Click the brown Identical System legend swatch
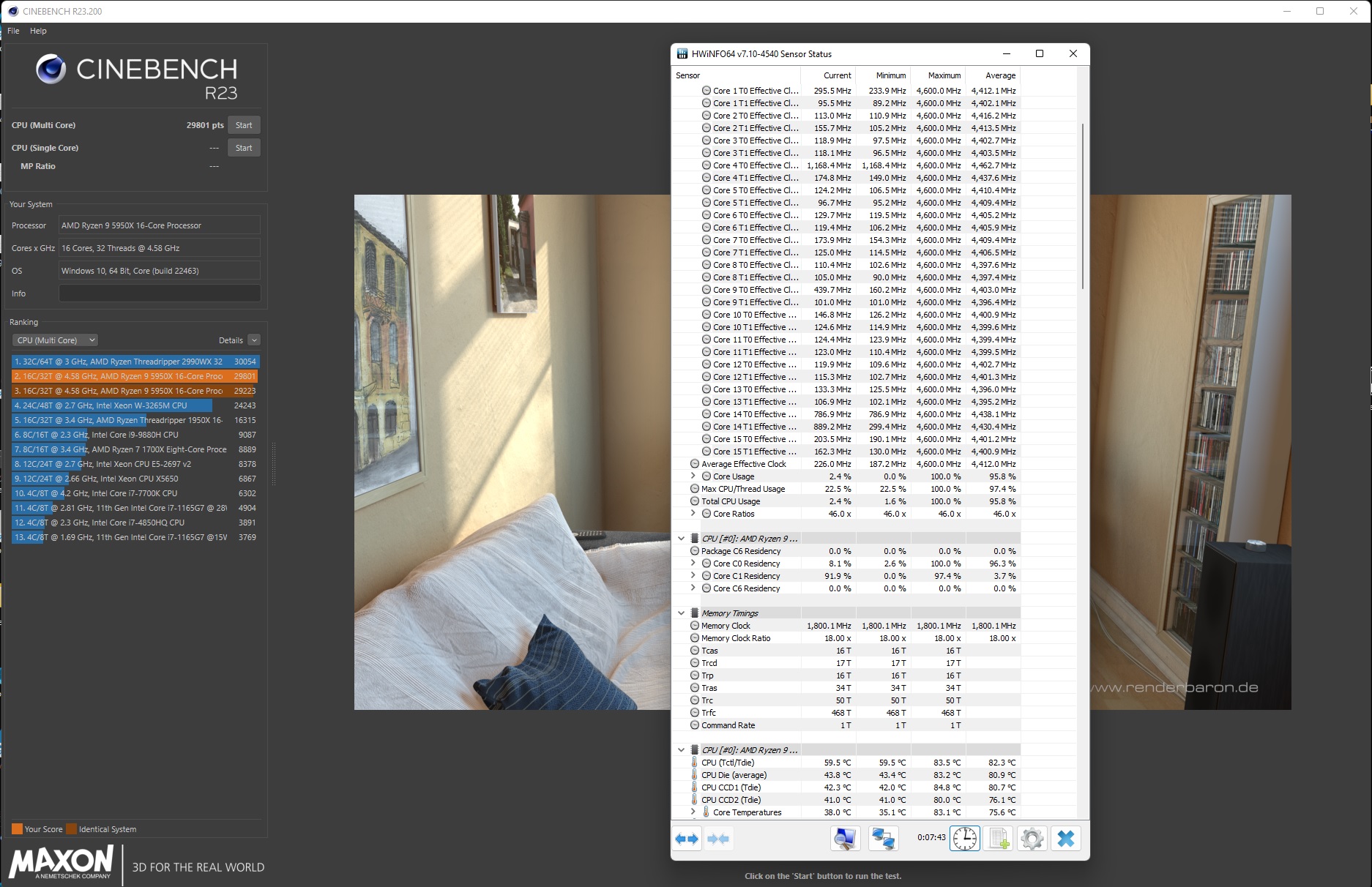1372x887 pixels. tap(71, 829)
